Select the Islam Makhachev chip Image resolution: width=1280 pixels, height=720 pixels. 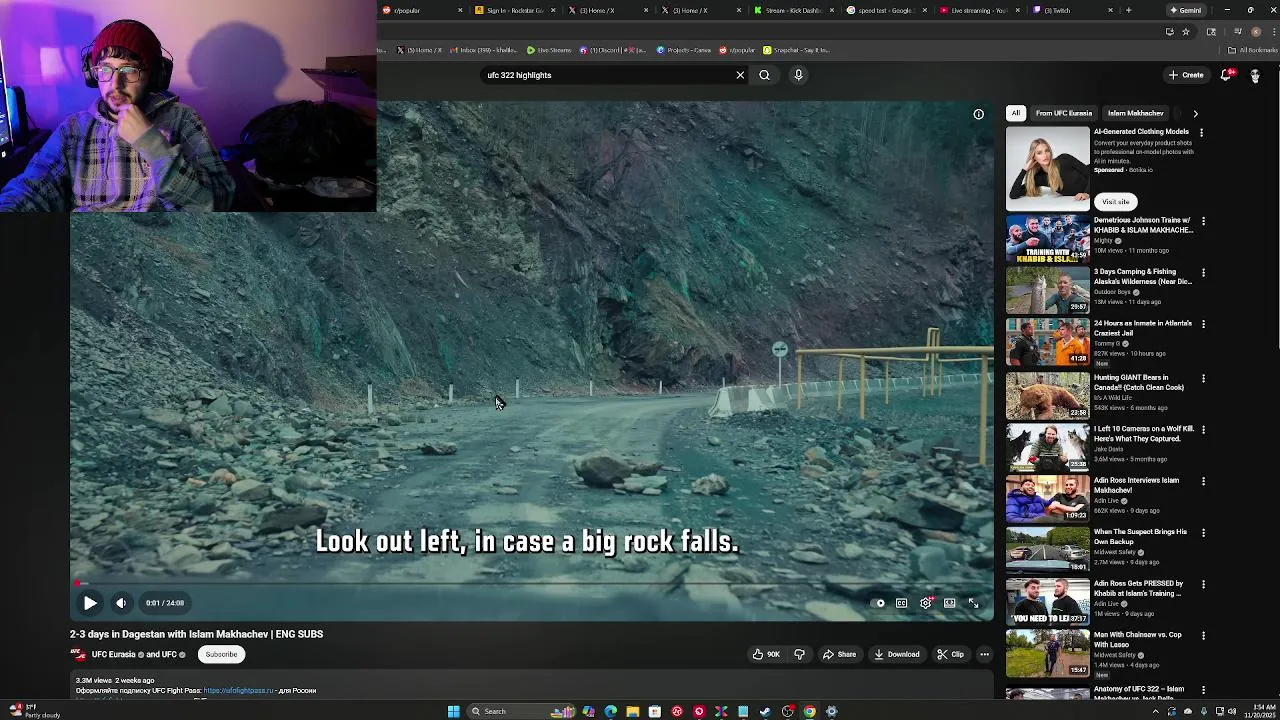(1135, 113)
